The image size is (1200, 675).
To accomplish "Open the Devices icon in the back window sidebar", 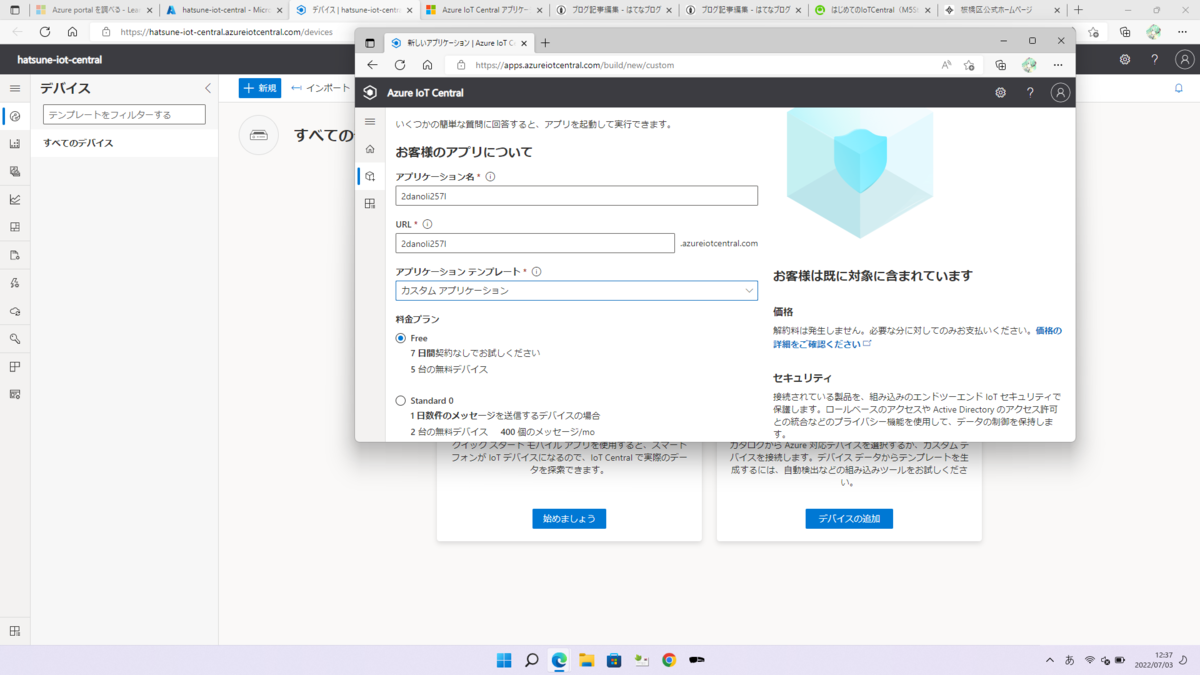I will [x=15, y=116].
